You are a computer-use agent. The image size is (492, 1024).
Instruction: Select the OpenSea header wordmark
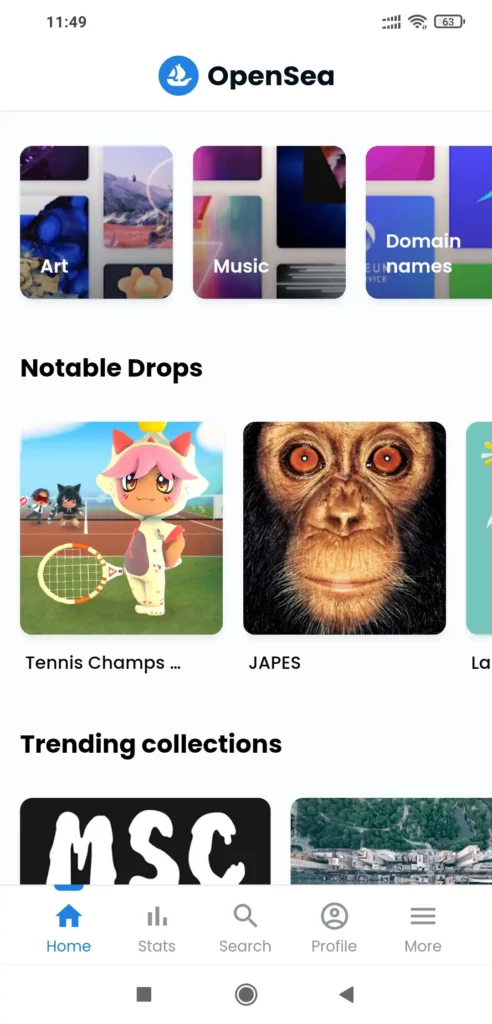pyautogui.click(x=271, y=76)
